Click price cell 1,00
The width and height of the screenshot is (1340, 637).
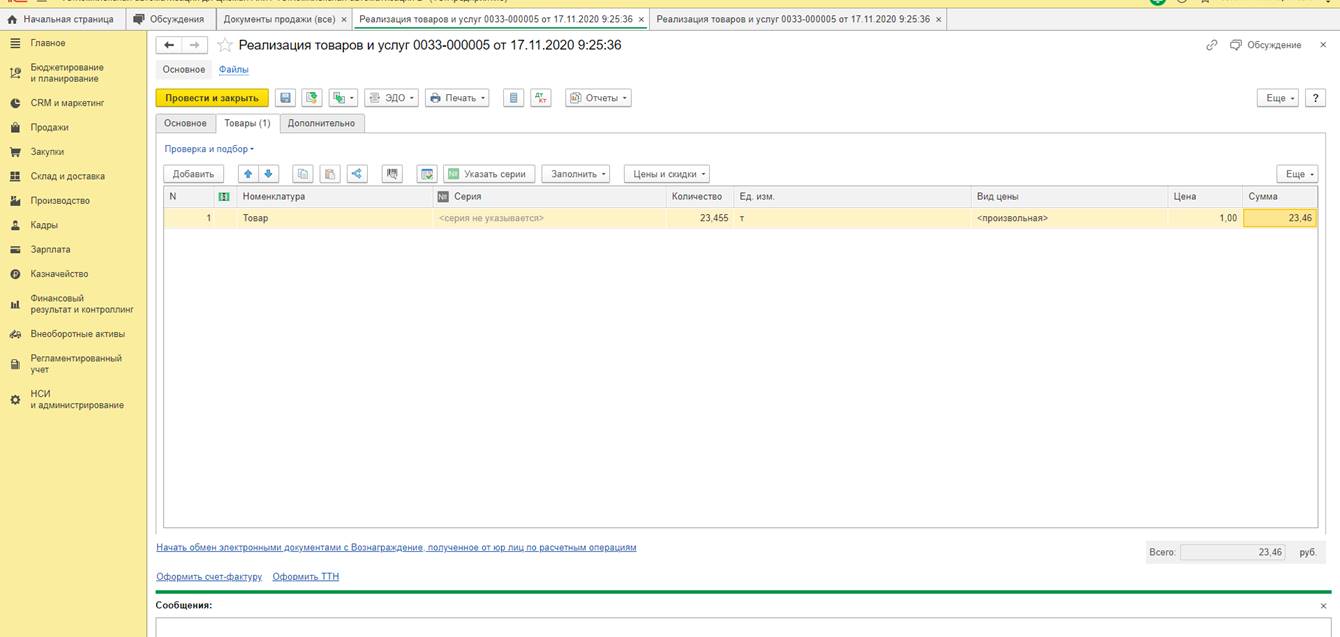pyautogui.click(x=1205, y=218)
